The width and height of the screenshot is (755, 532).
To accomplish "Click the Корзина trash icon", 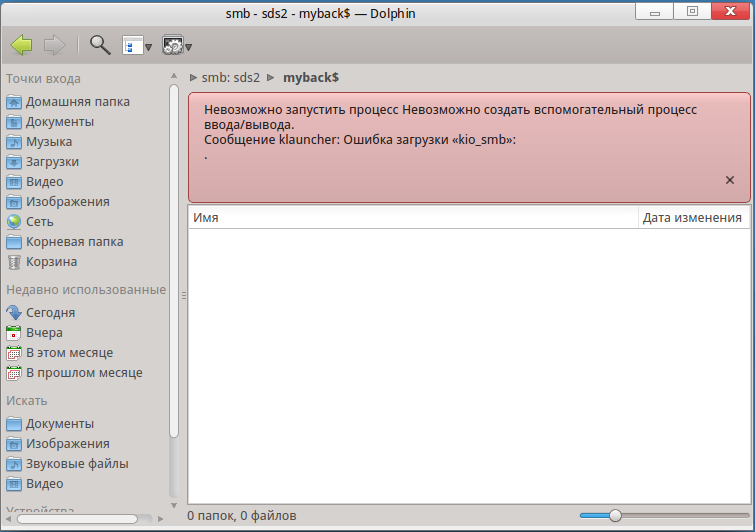I will pos(14,262).
